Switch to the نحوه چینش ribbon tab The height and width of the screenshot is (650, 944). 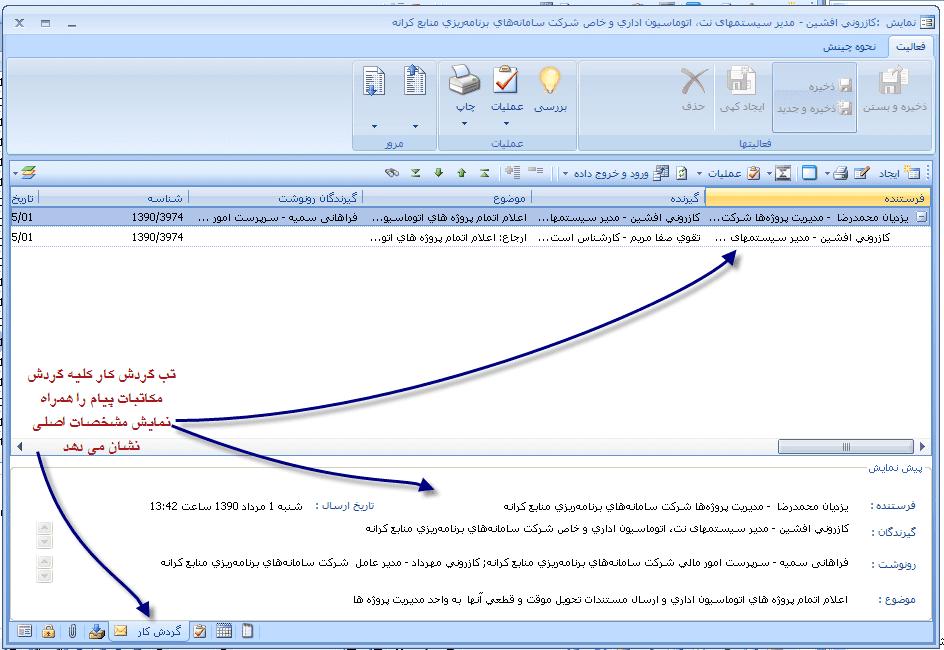click(x=849, y=46)
